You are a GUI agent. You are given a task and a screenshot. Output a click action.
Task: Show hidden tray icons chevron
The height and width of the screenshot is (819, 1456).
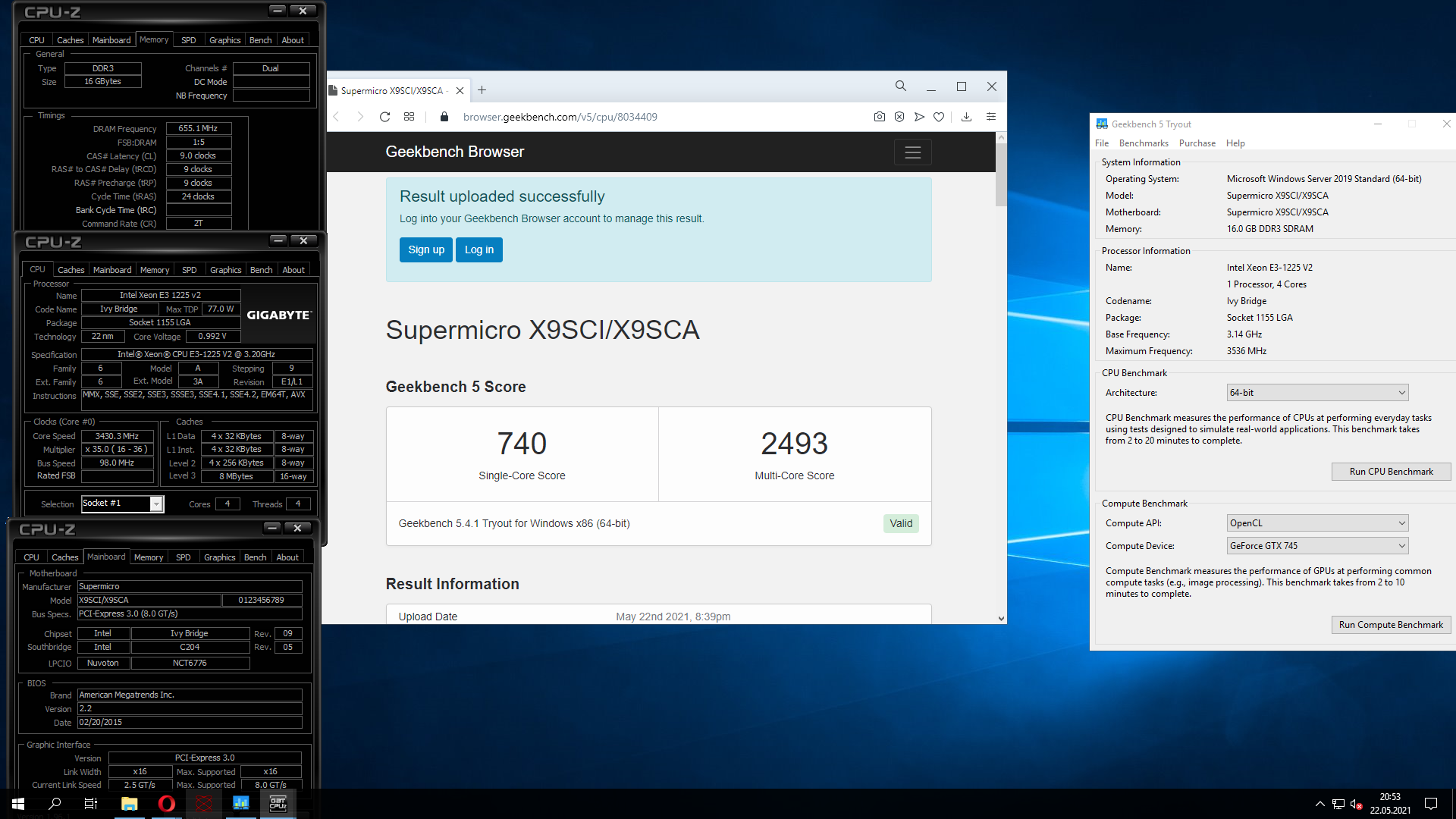tap(1319, 804)
